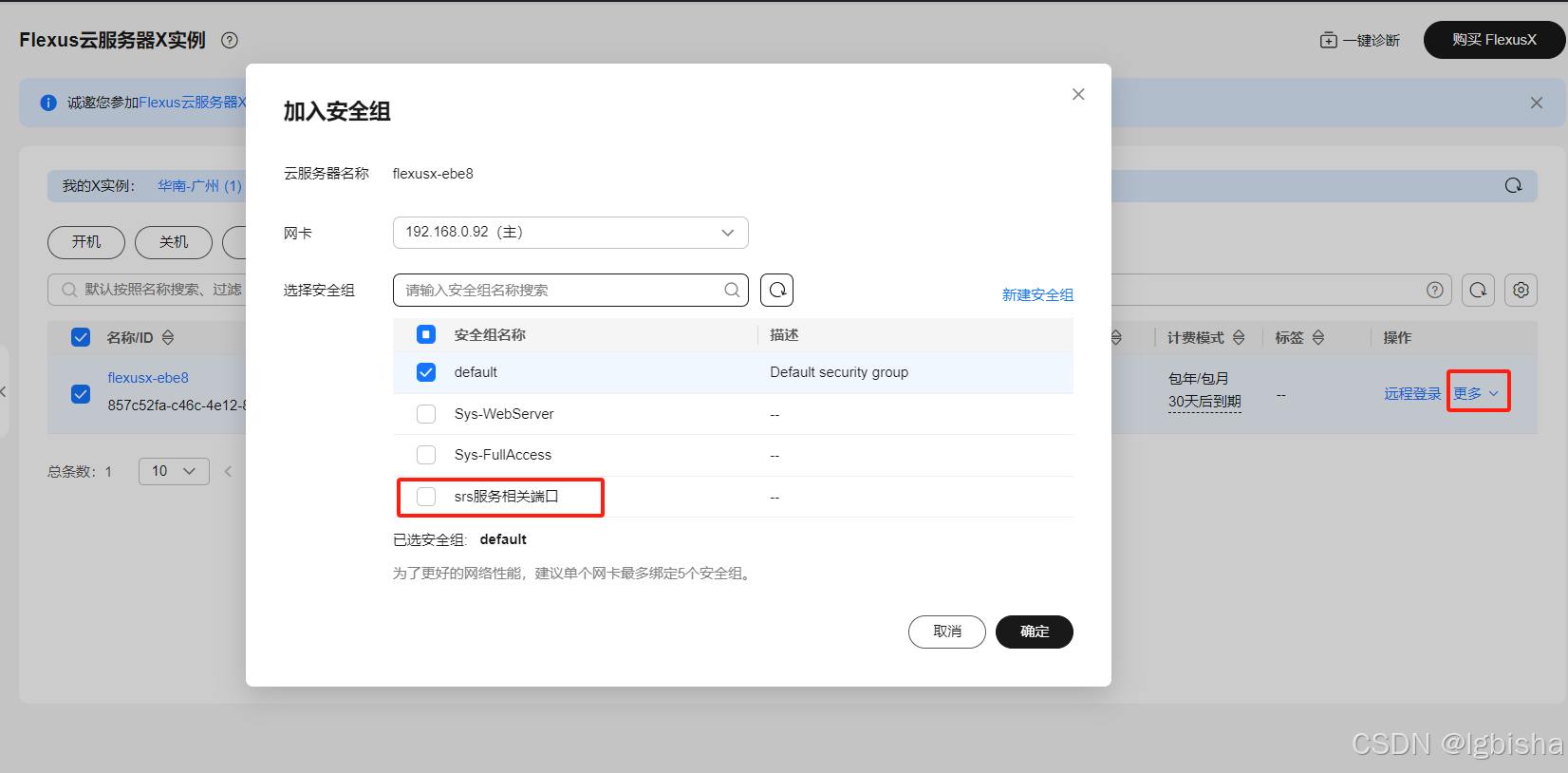
Task: Select the 华南-广州 (1) region tab
Action: [199, 185]
